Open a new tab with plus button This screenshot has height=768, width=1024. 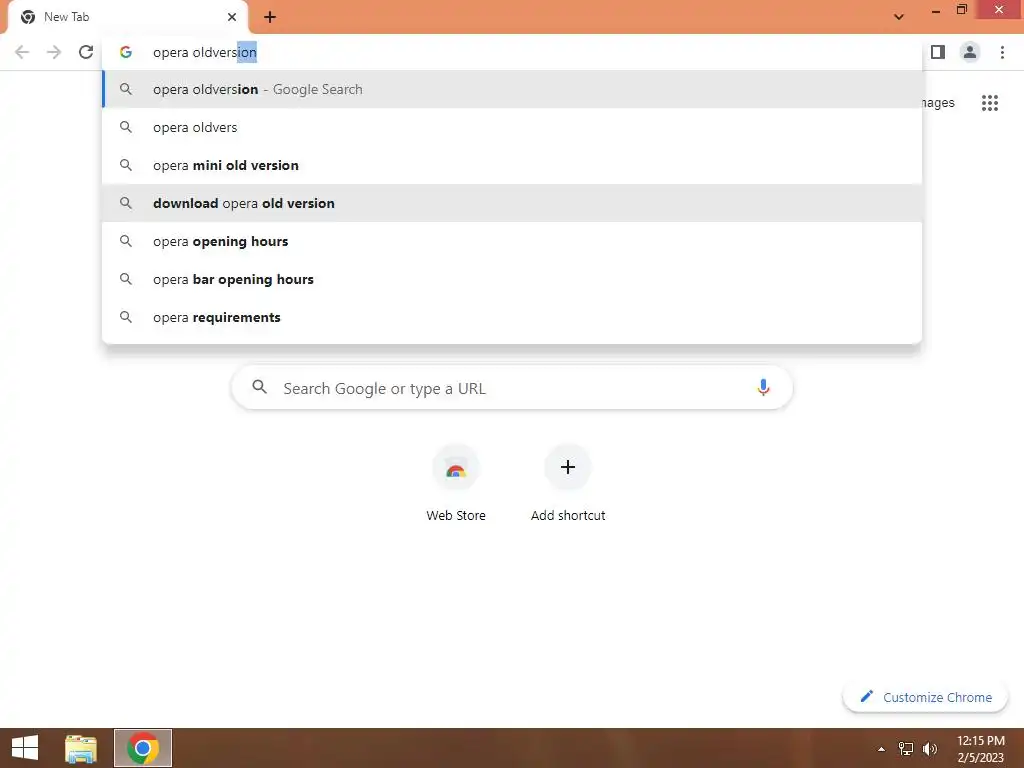pos(270,17)
